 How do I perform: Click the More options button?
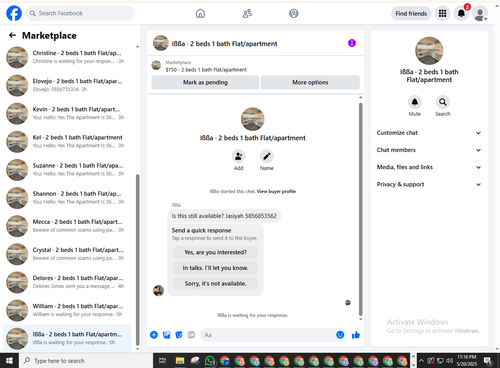[310, 82]
